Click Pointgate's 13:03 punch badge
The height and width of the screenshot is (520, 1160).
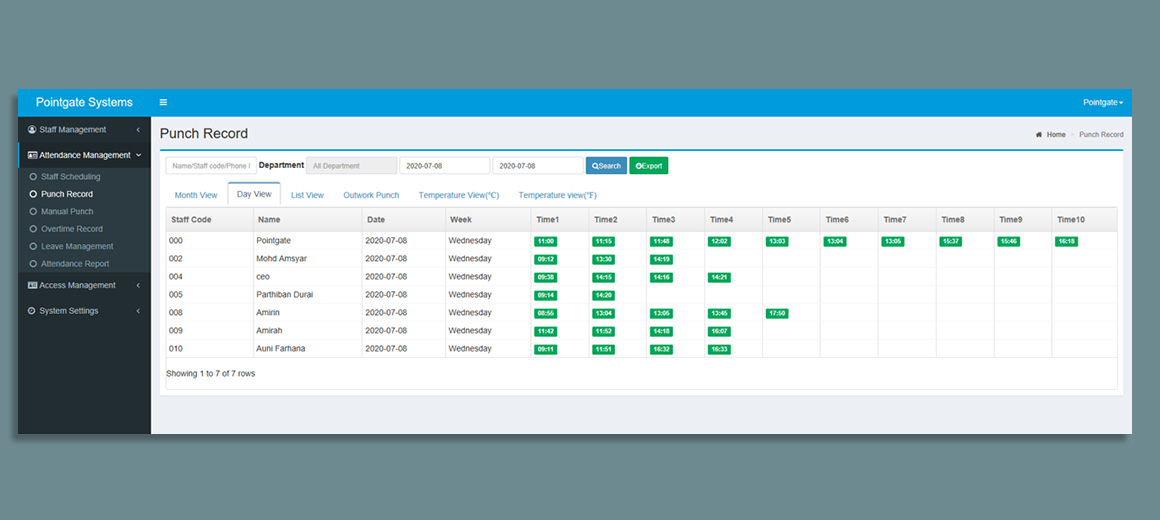pyautogui.click(x=777, y=242)
